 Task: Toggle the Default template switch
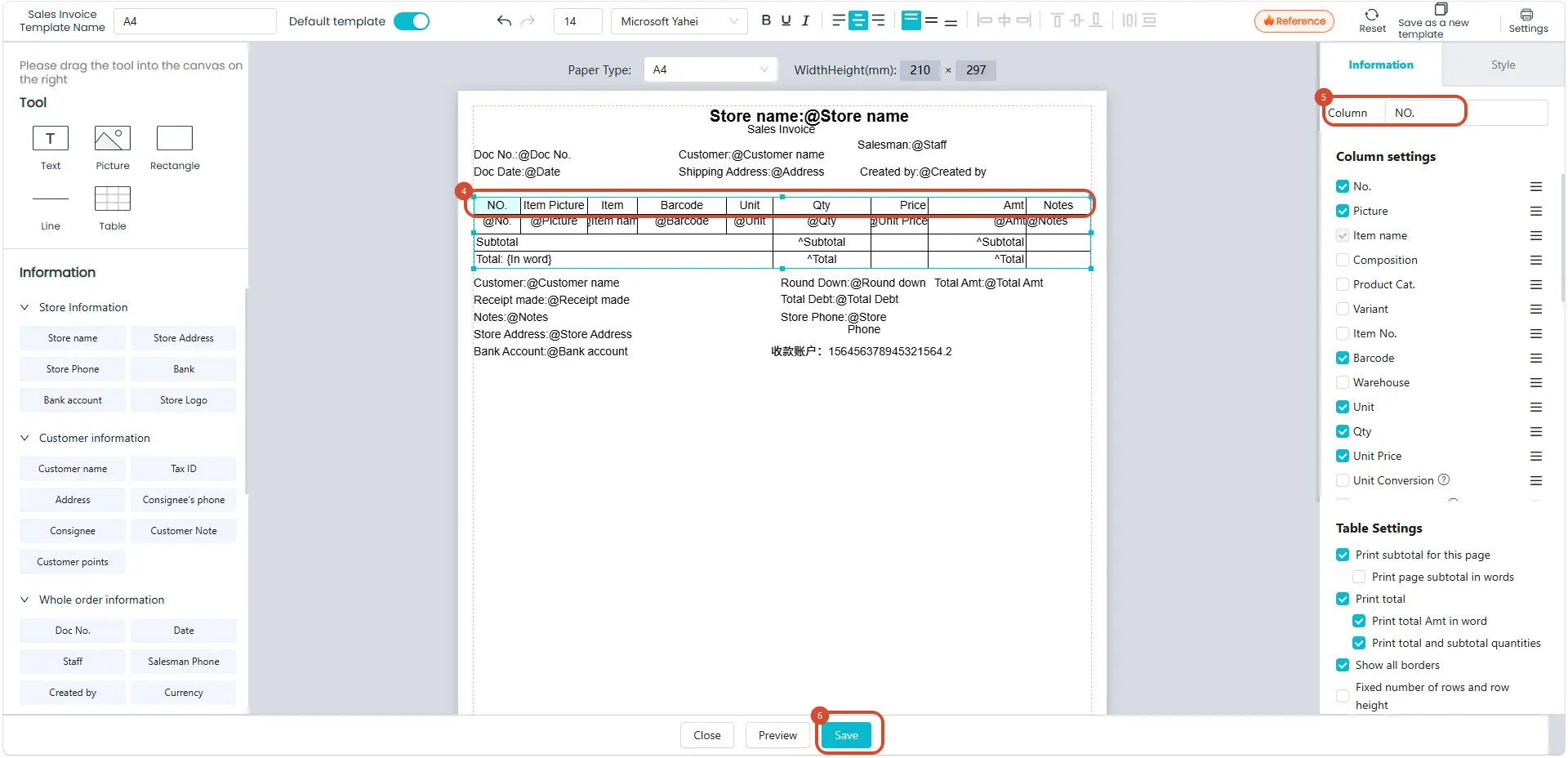click(x=412, y=21)
